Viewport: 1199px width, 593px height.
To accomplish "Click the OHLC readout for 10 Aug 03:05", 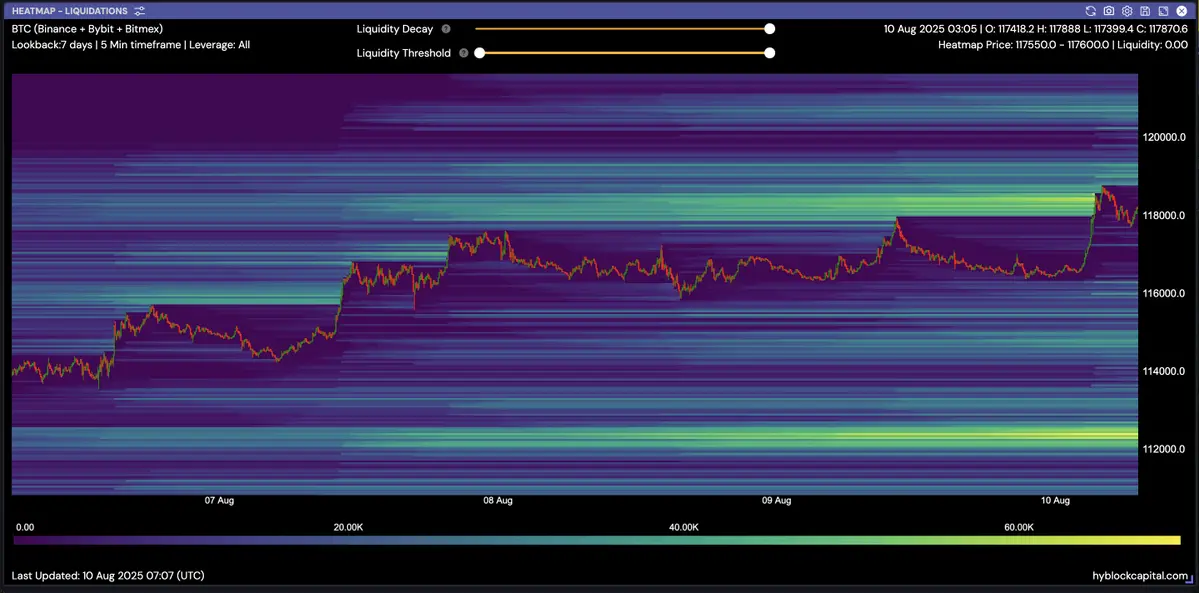I will pos(1035,29).
